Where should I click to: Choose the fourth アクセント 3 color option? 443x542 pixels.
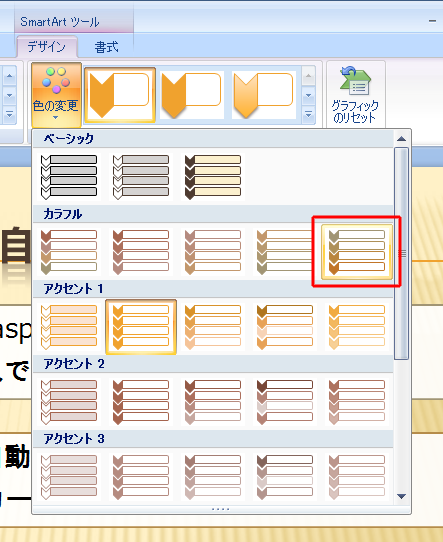point(285,477)
